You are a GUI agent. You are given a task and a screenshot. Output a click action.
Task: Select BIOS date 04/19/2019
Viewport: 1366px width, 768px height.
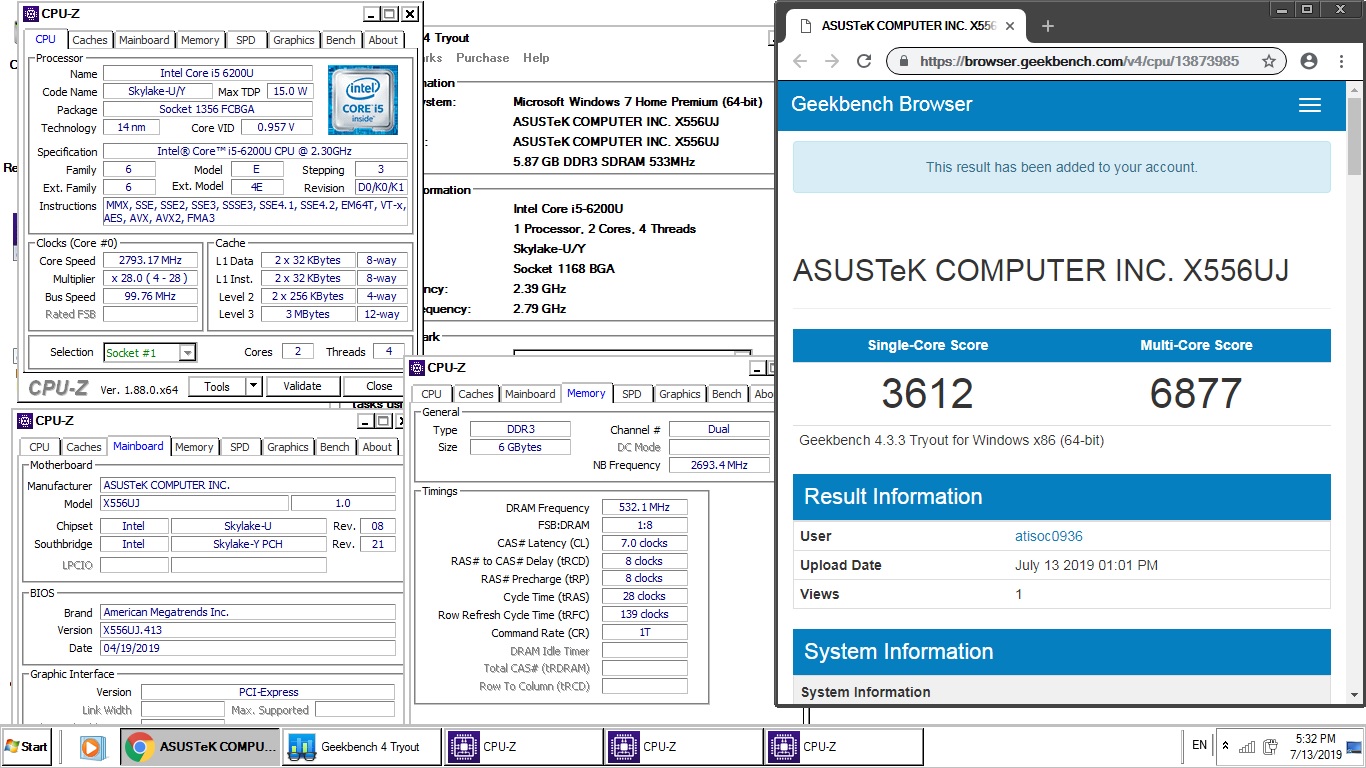(x=248, y=648)
